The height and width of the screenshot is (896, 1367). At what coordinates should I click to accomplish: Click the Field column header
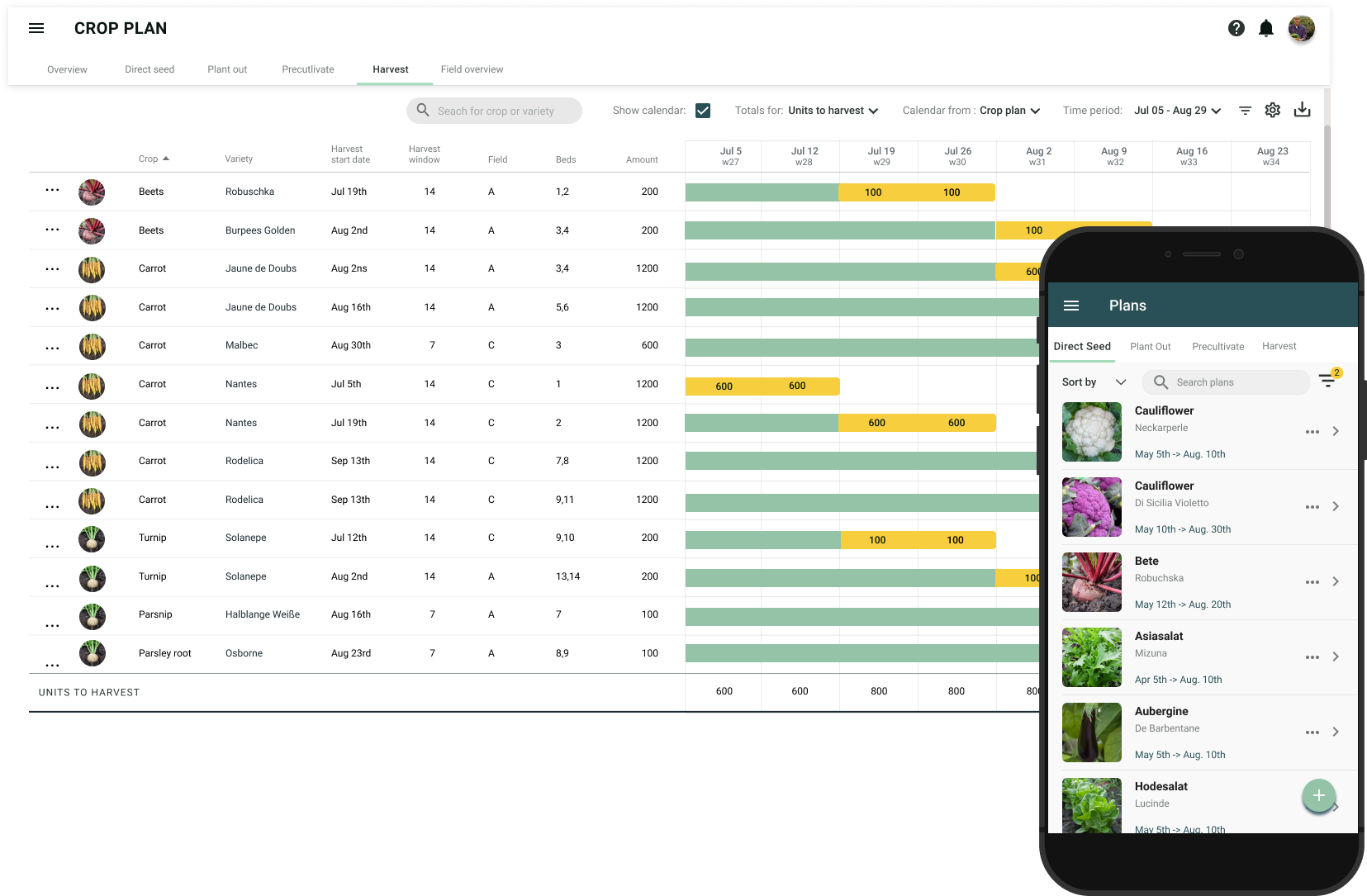tap(497, 159)
